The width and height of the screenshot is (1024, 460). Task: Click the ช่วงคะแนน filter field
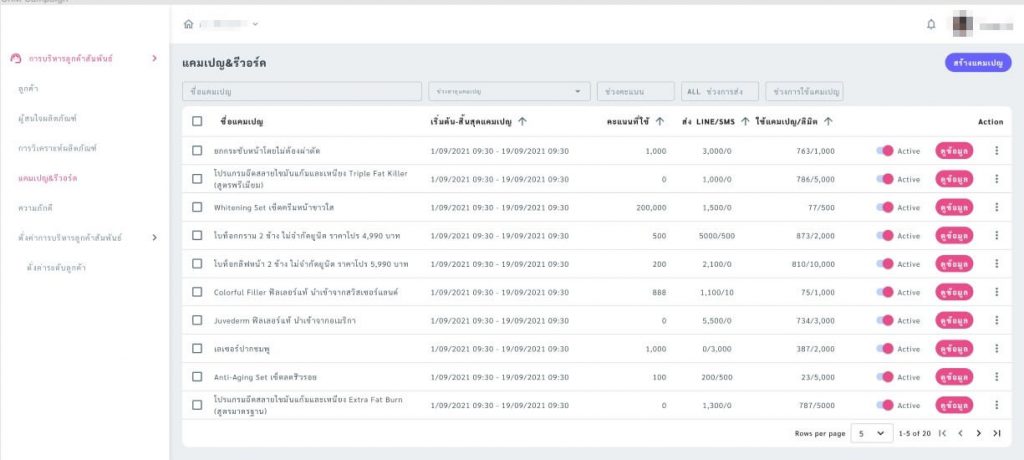[635, 91]
